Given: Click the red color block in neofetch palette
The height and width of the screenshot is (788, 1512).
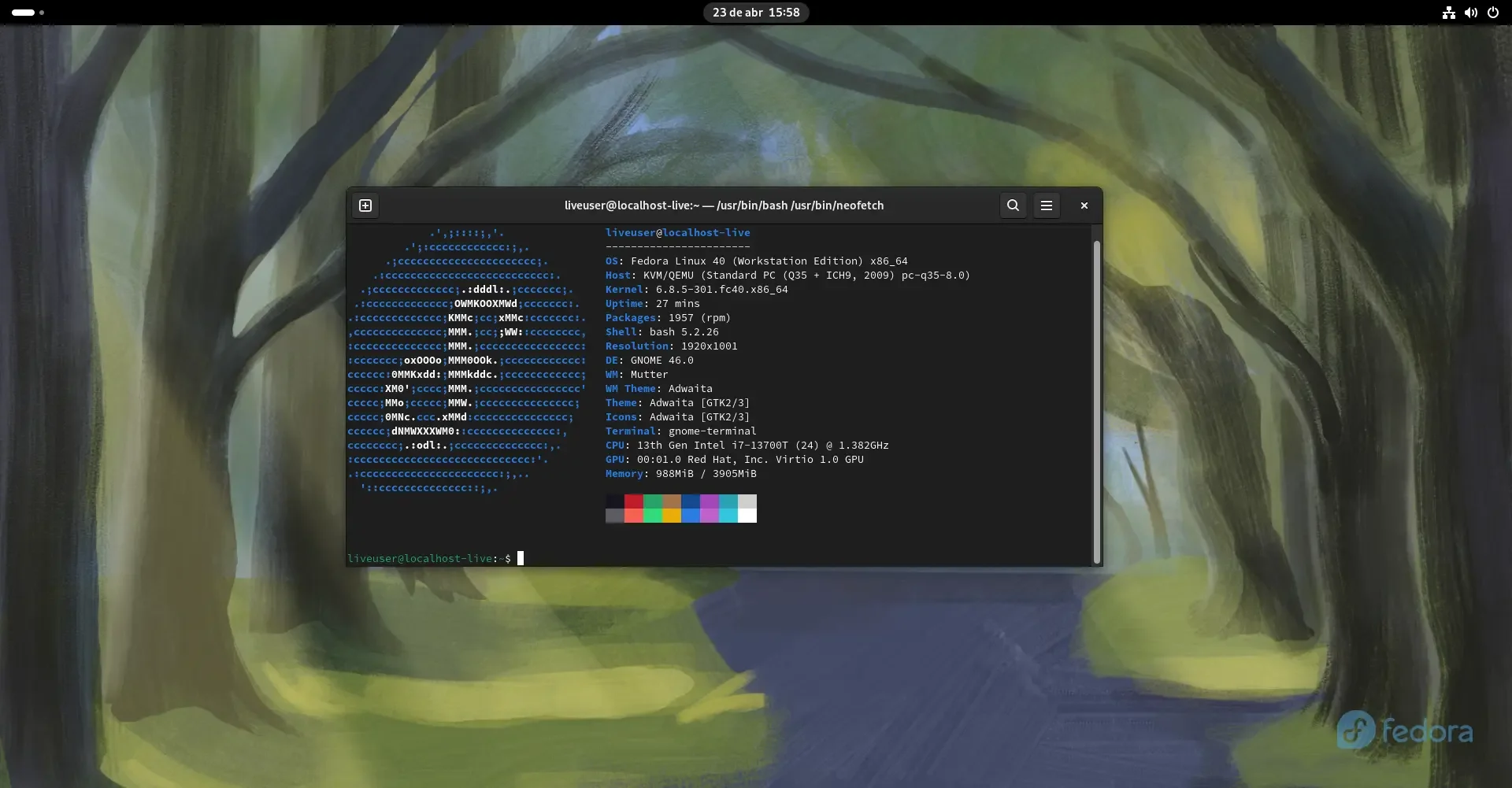Looking at the screenshot, I should click(634, 501).
